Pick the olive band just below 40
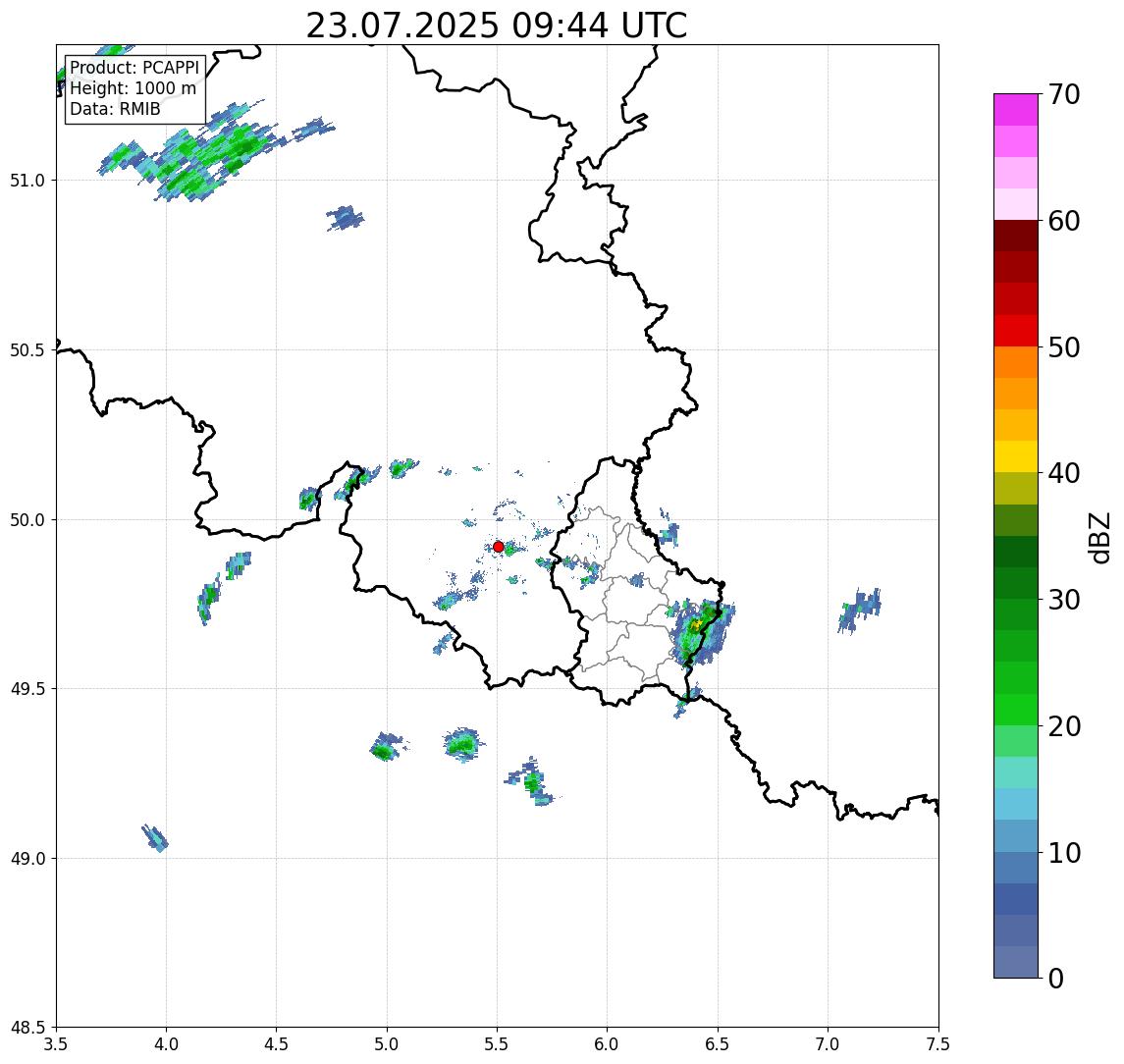 point(1016,488)
